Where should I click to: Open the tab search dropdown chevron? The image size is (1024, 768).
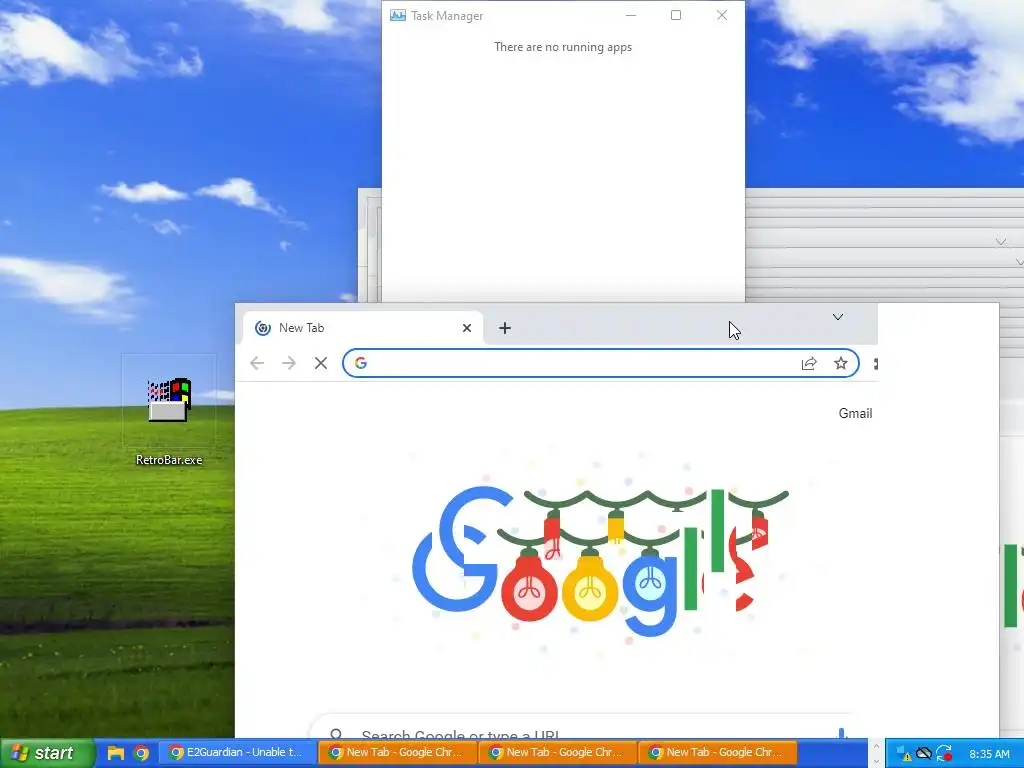pyautogui.click(x=838, y=317)
